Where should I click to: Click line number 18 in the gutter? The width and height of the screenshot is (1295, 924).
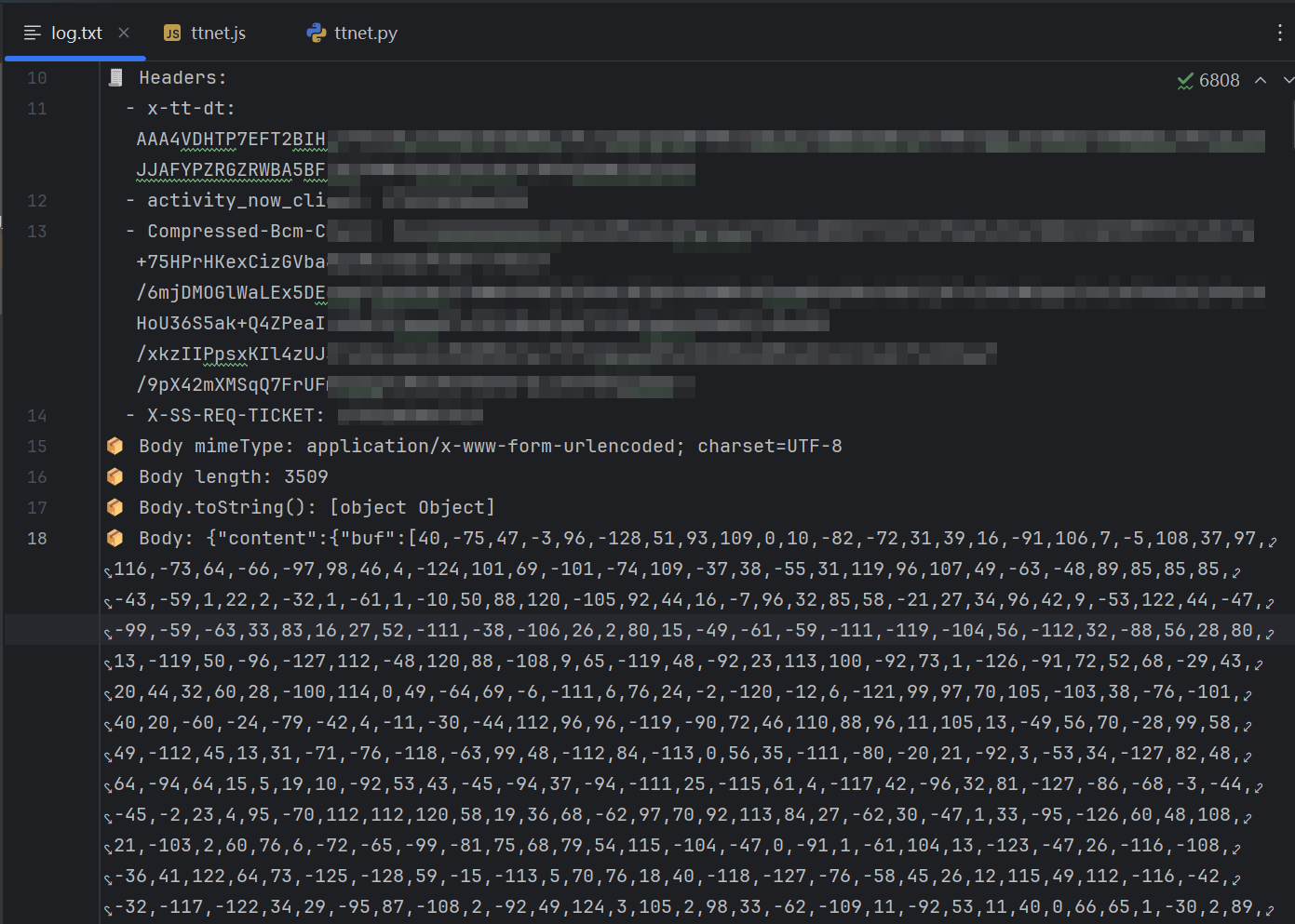[x=37, y=539]
